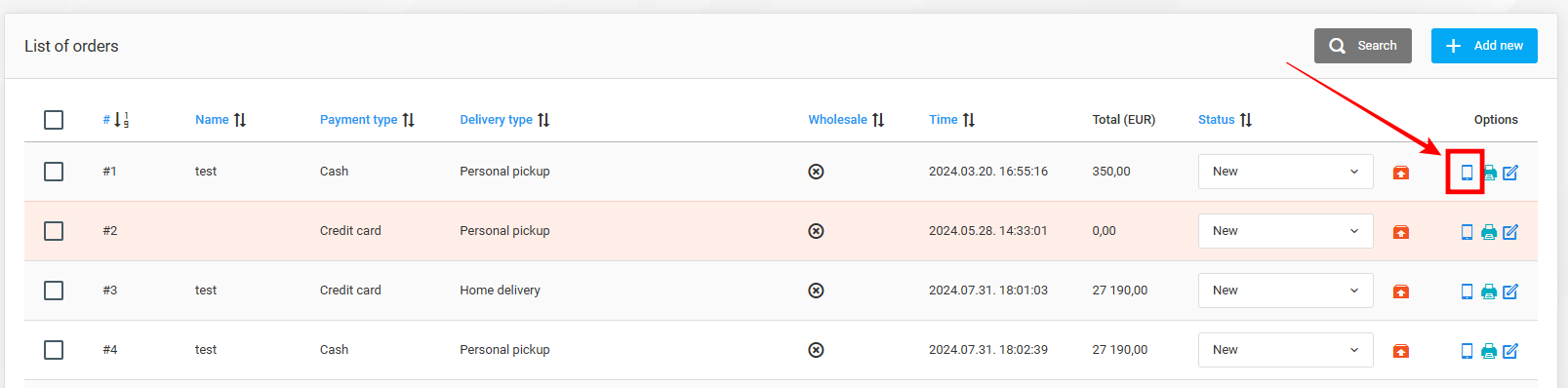Screen dimensions: 1568x388
Task: Open the Status dropdown for order #4
Action: 1286,350
